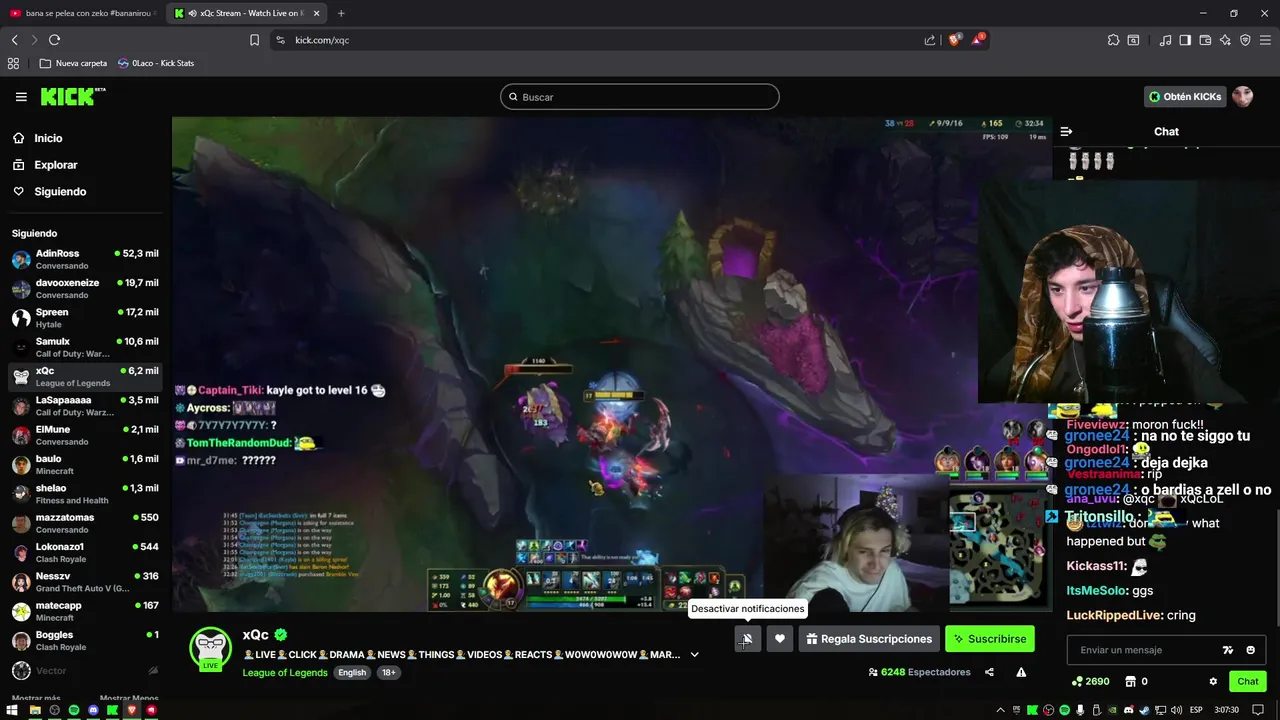Viewport: 1280px width, 720px height.
Task: Open chat translation icon in message box
Action: [x=1228, y=650]
